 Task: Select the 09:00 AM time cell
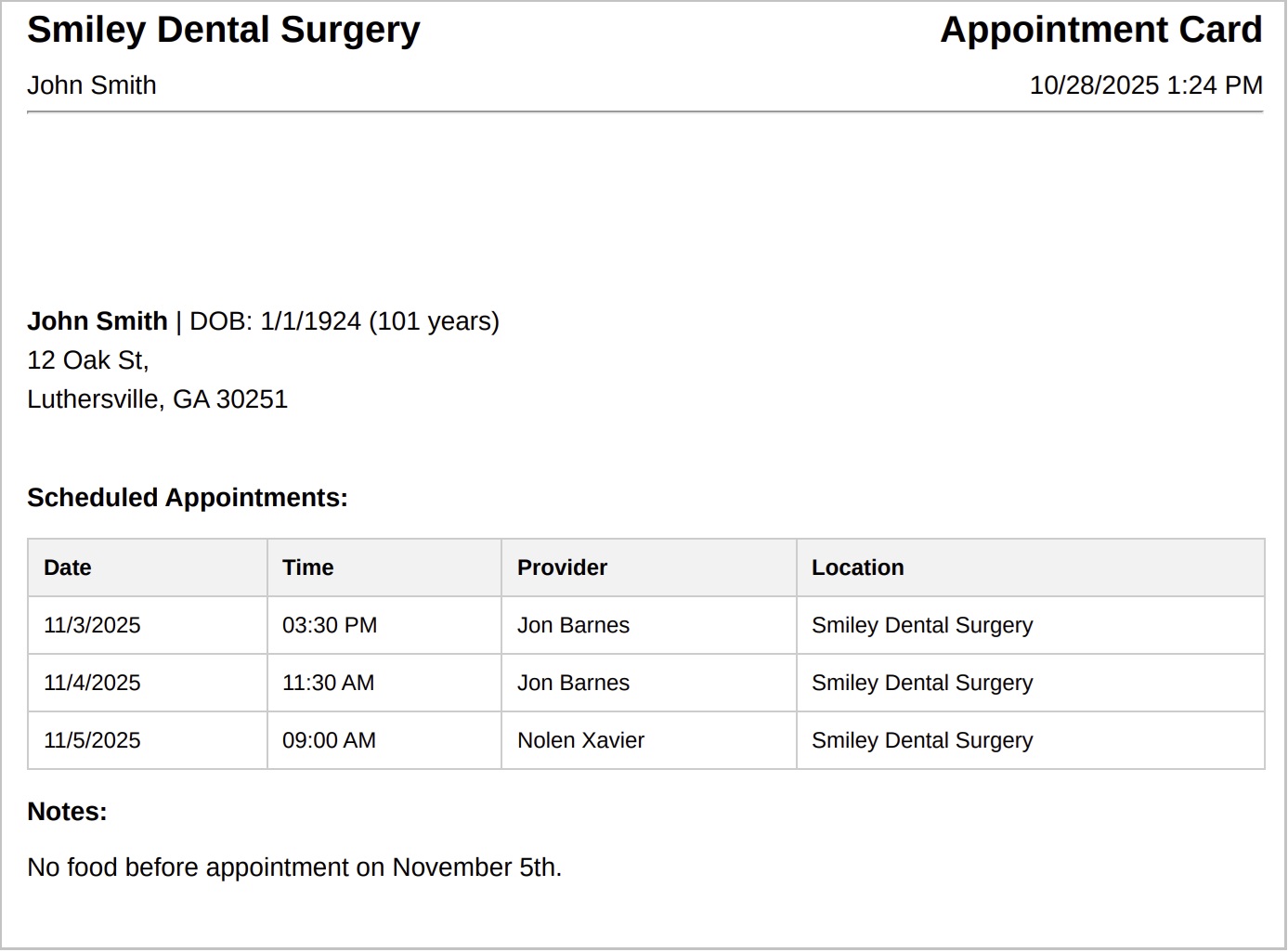[329, 740]
